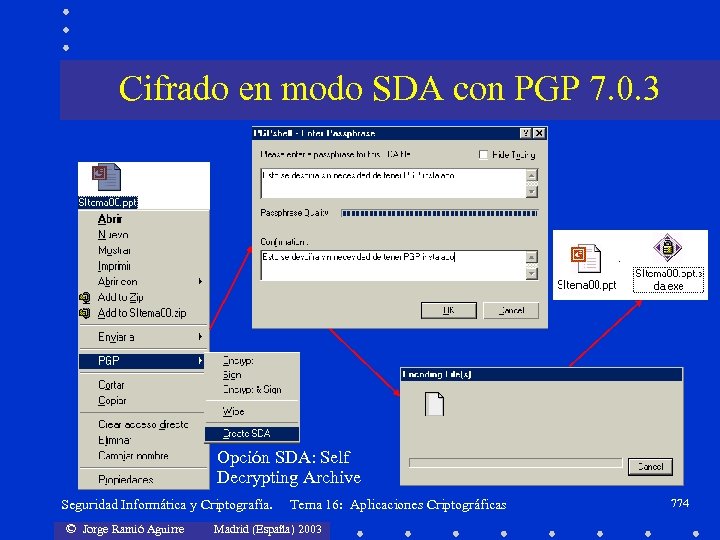This screenshot has height=540, width=720.
Task: Click scroll-down arrow of the passphrase field
Action: (532, 191)
